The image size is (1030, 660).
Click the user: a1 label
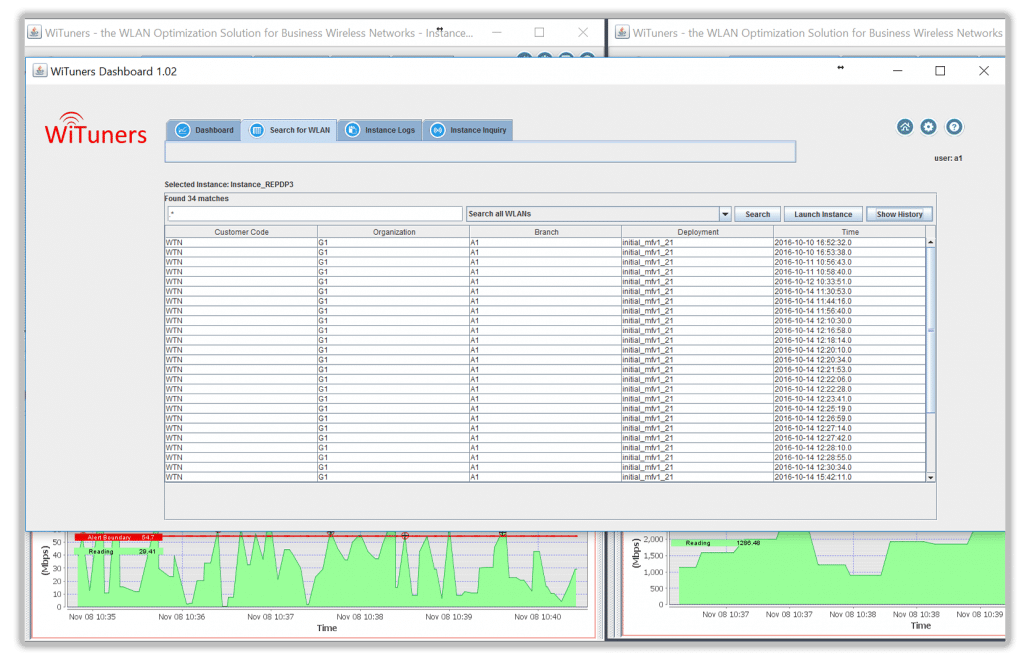[948, 158]
